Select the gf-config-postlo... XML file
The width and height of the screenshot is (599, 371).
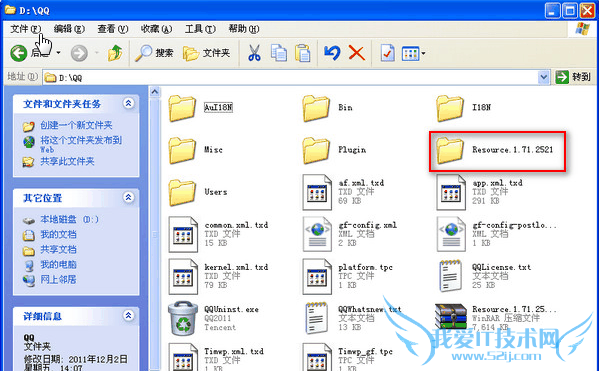pos(497,234)
